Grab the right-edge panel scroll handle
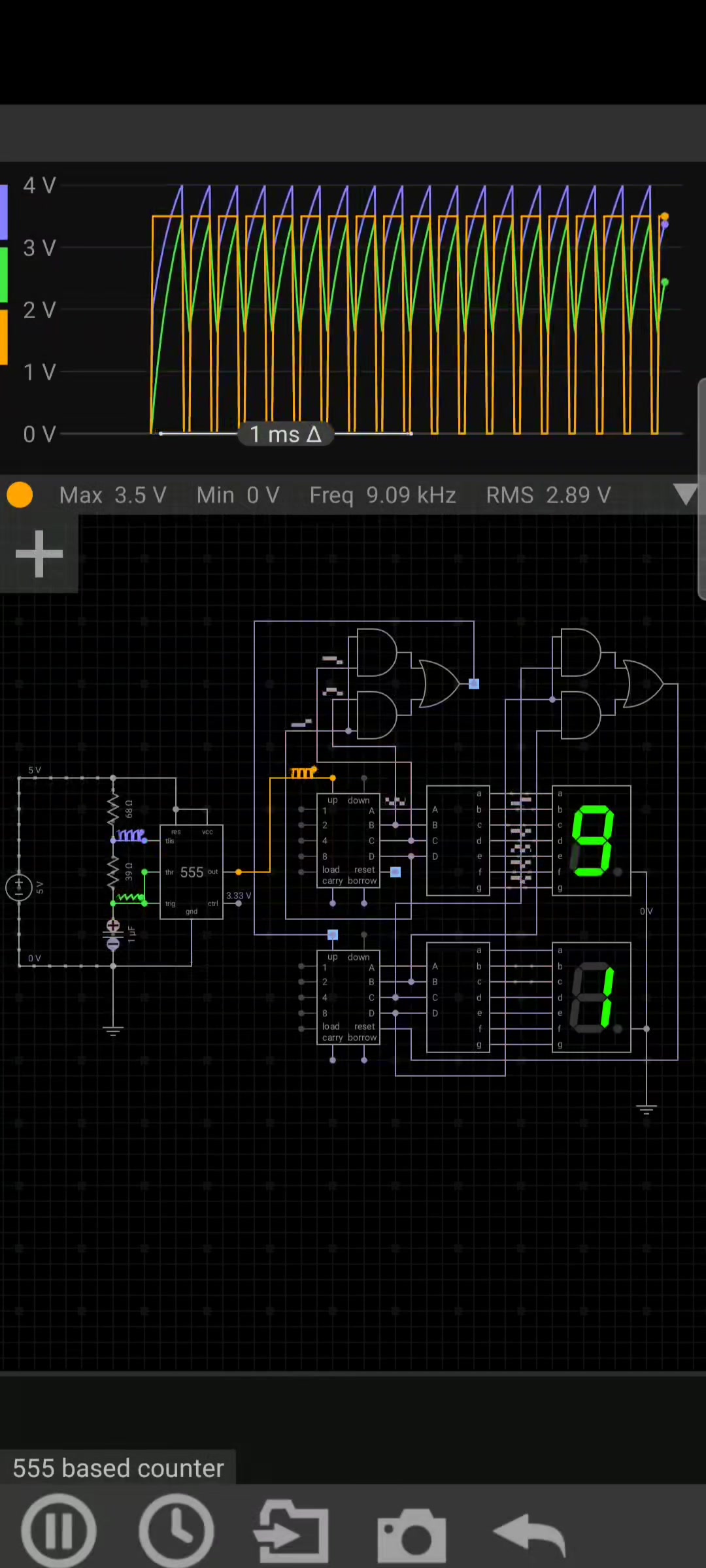This screenshot has width=706, height=1568. pyautogui.click(x=702, y=489)
